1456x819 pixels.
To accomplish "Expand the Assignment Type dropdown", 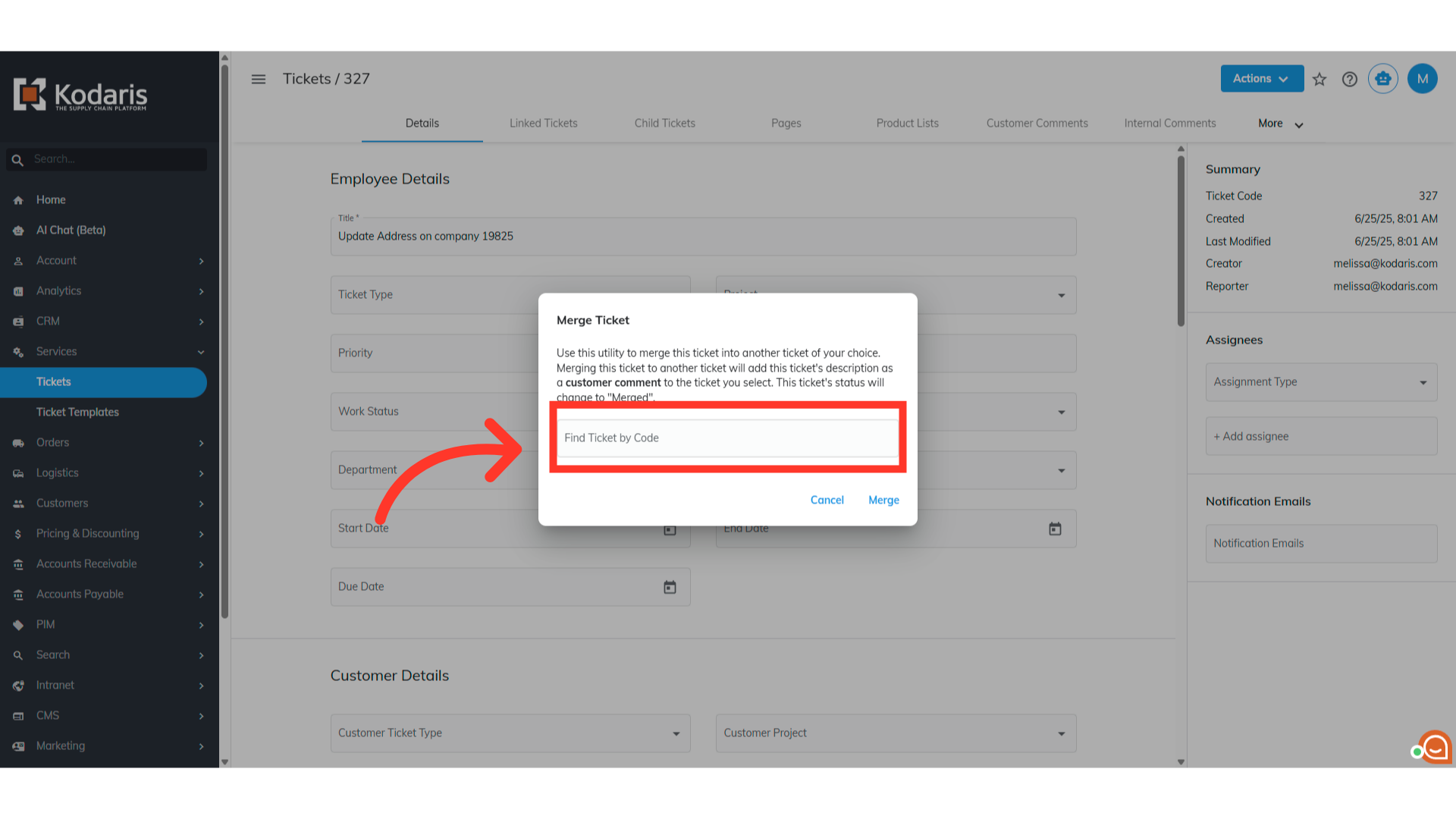I will 1423,382.
